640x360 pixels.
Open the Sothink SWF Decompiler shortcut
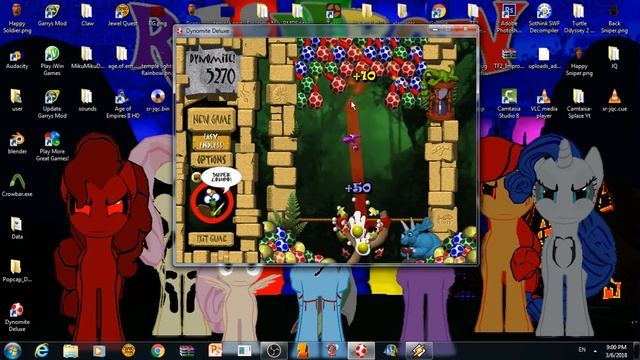pyautogui.click(x=544, y=18)
